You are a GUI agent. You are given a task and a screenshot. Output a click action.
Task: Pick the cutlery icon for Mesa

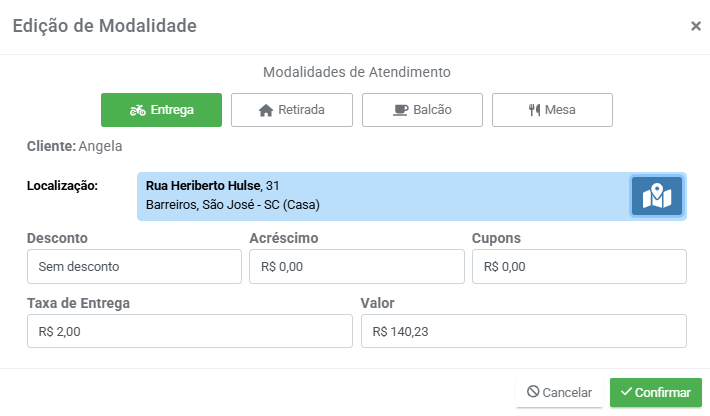tap(534, 110)
